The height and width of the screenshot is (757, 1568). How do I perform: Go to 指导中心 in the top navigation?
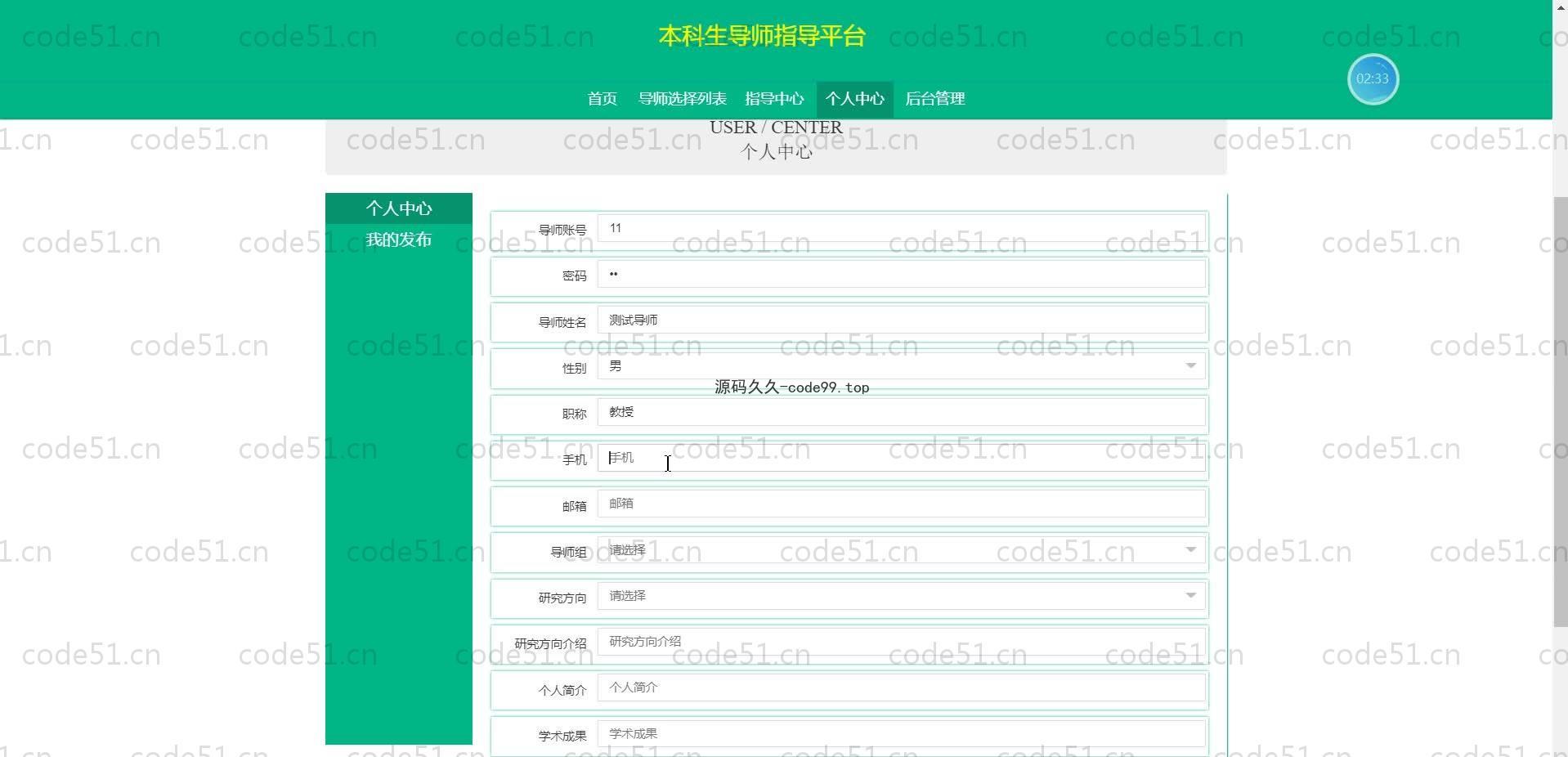[x=774, y=99]
